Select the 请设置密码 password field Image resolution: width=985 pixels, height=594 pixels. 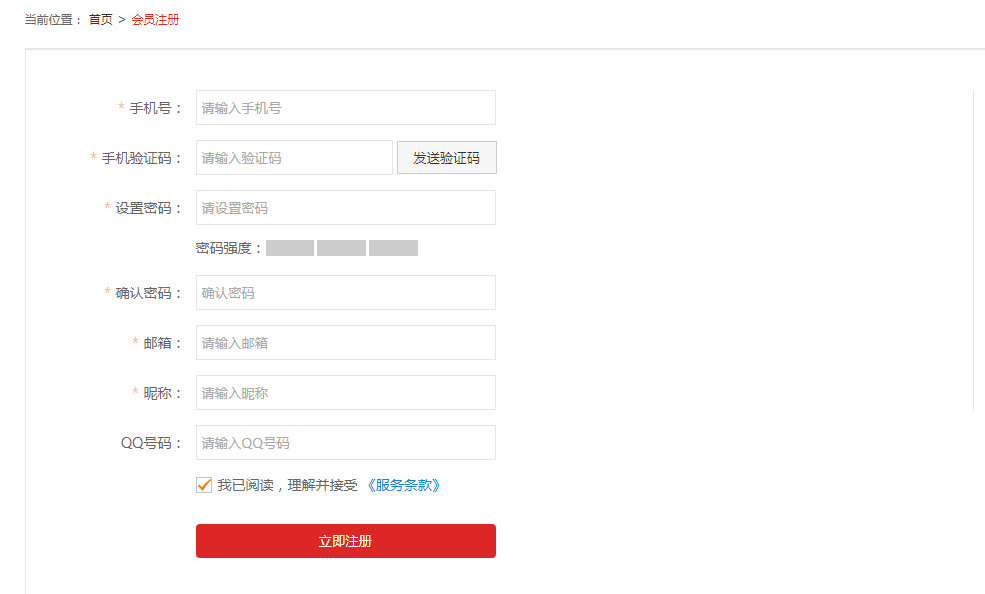coord(345,208)
